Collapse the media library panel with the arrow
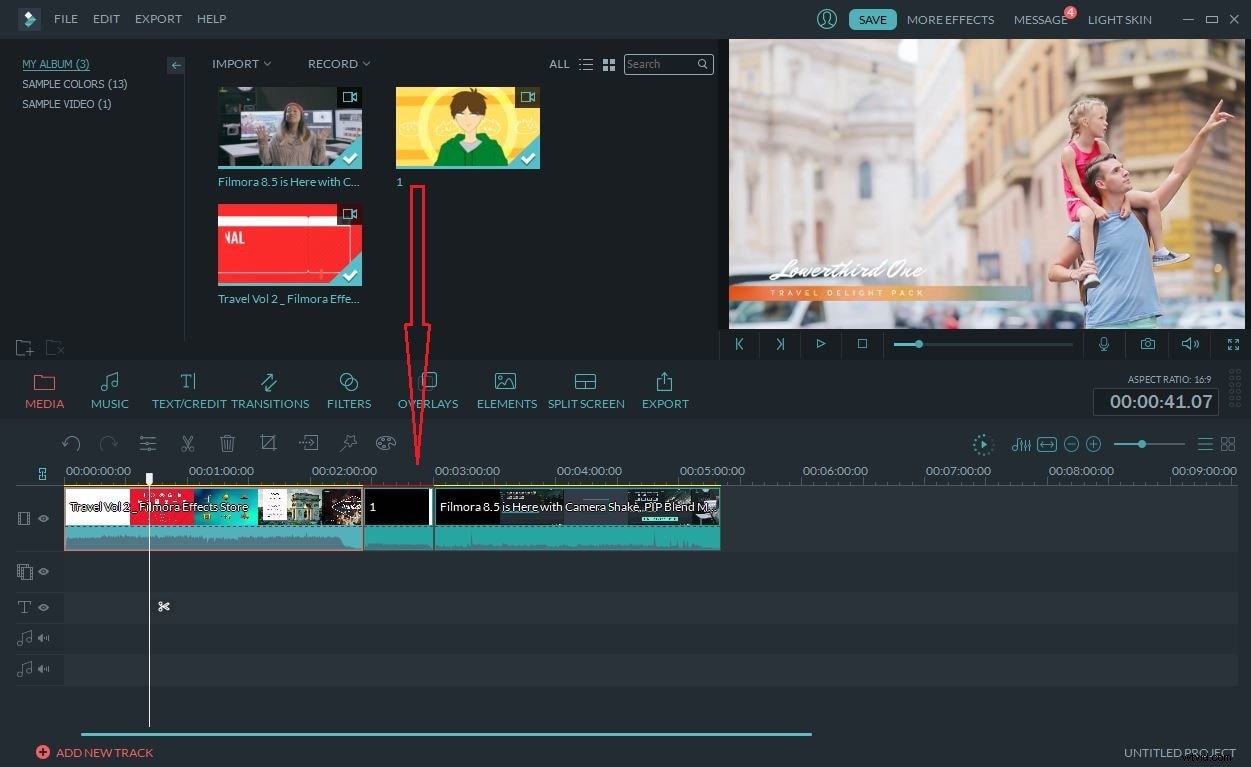 [x=176, y=65]
